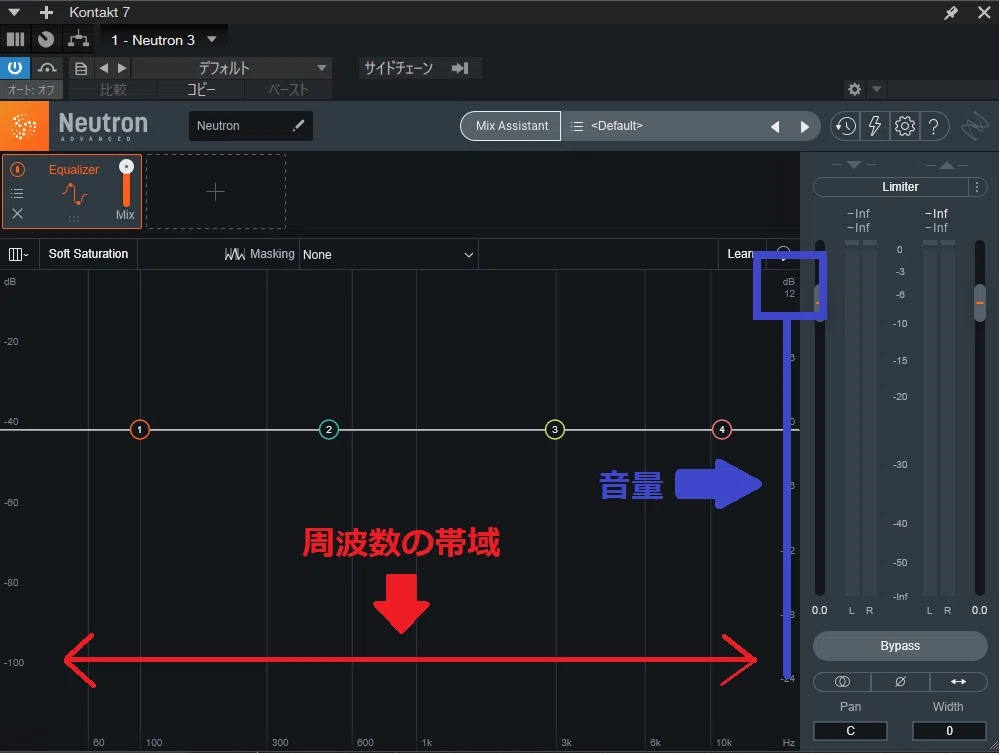This screenshot has height=754, width=1000.
Task: Open the plugin routing diagram icon
Action: [x=78, y=40]
